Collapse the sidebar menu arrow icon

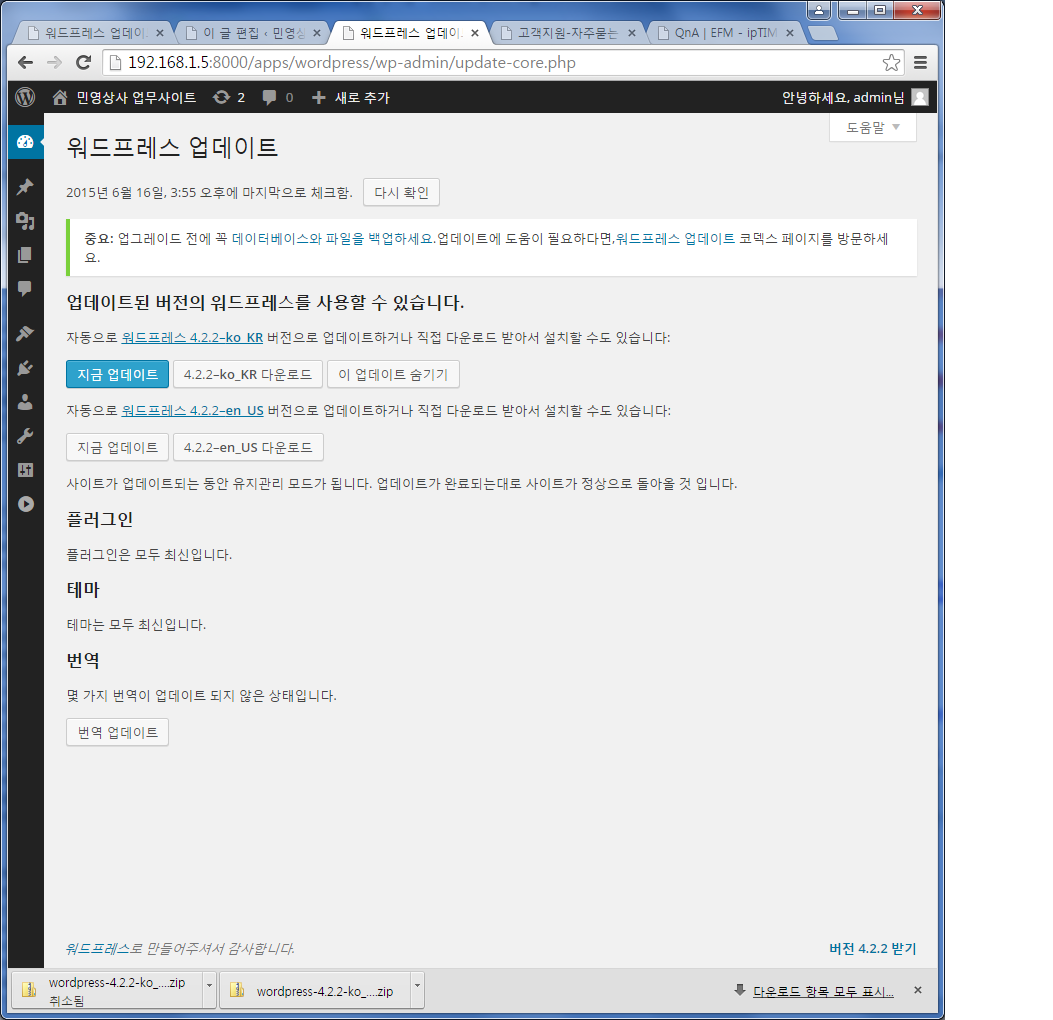26,504
